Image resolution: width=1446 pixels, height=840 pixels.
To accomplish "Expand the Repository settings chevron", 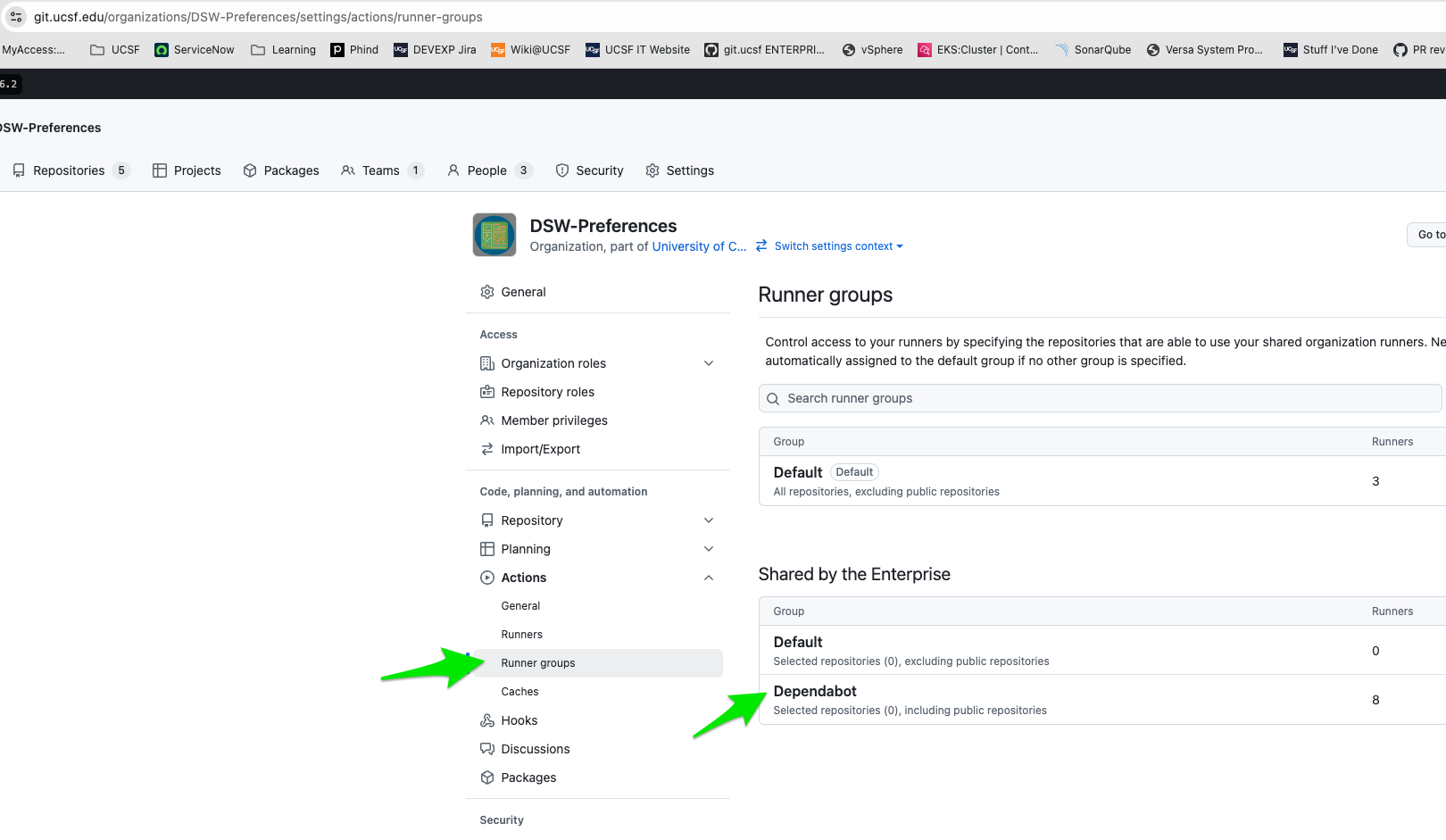I will pos(709,520).
